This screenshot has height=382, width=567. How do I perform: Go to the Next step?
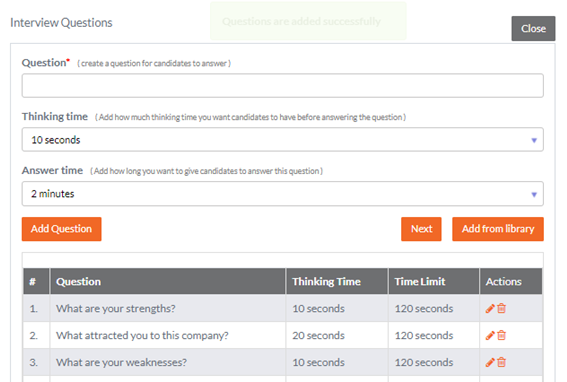421,229
